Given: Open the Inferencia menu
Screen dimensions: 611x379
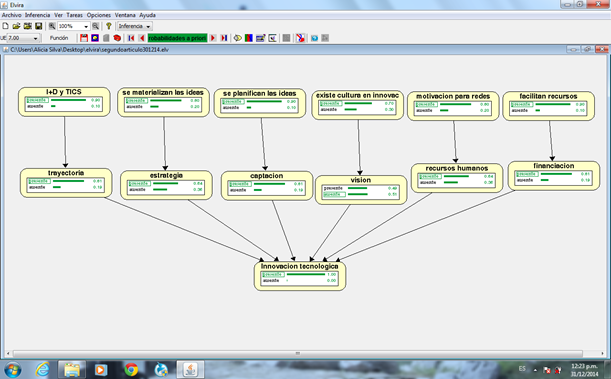Looking at the screenshot, I should (37, 15).
